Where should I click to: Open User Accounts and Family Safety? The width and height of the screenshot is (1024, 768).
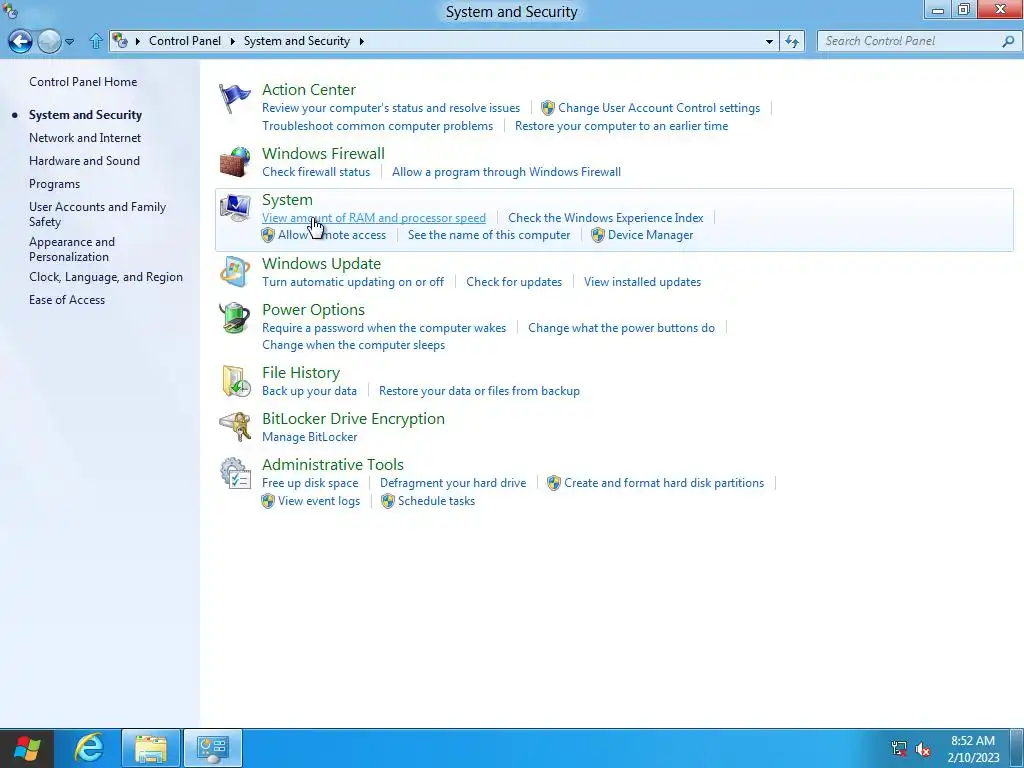point(97,214)
